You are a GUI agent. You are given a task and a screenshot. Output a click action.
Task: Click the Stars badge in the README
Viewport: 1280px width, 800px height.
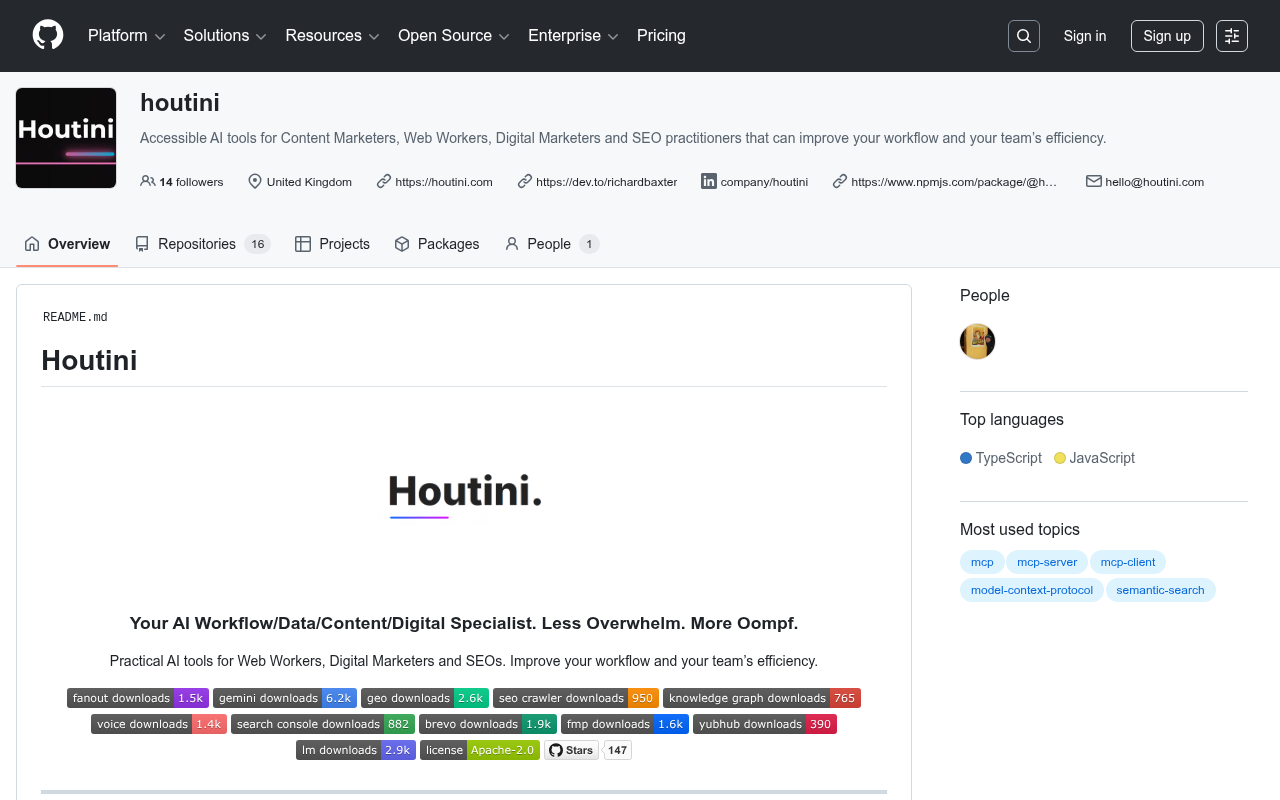(x=570, y=750)
